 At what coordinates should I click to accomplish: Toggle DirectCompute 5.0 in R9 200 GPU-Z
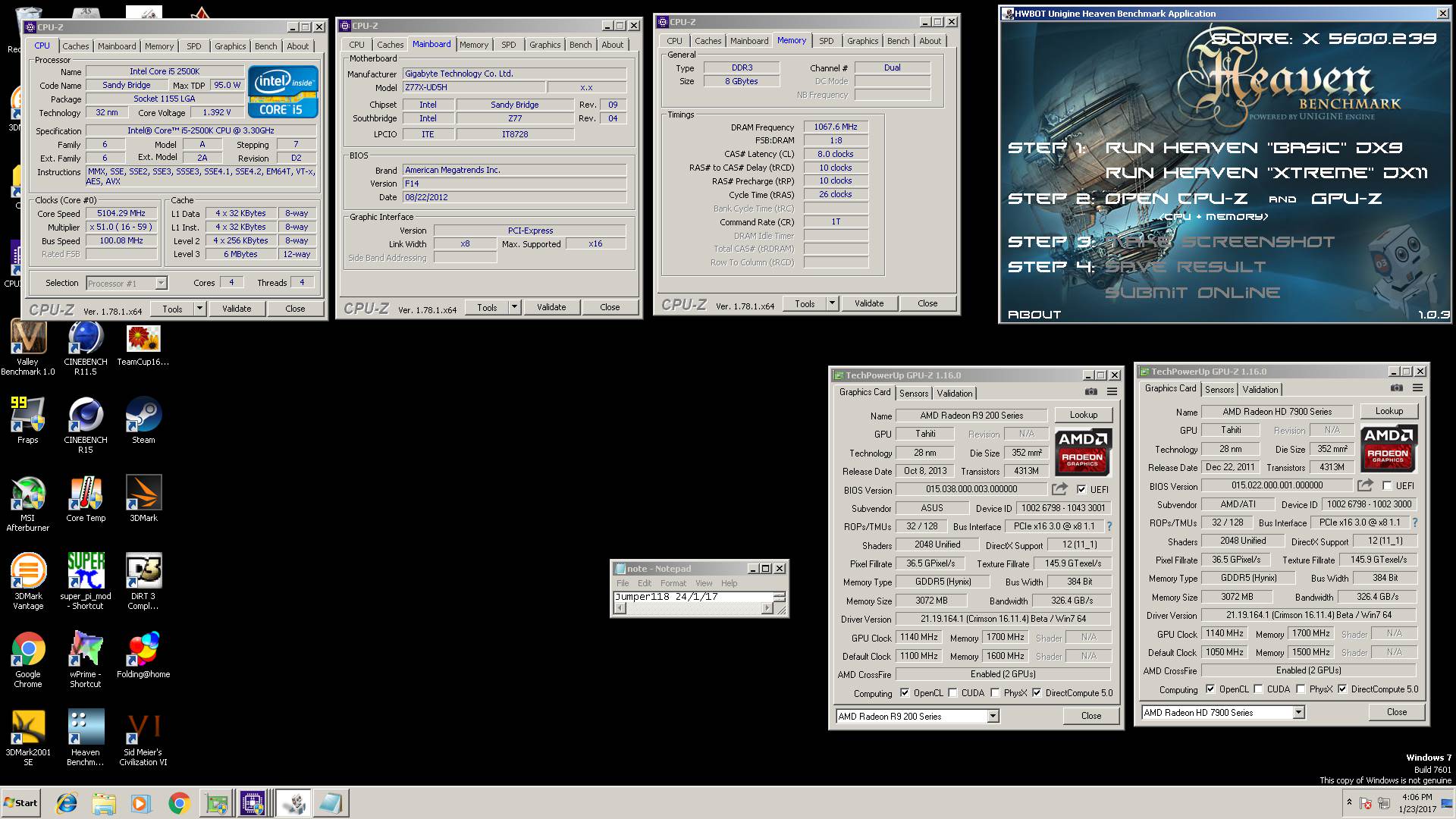(1037, 693)
